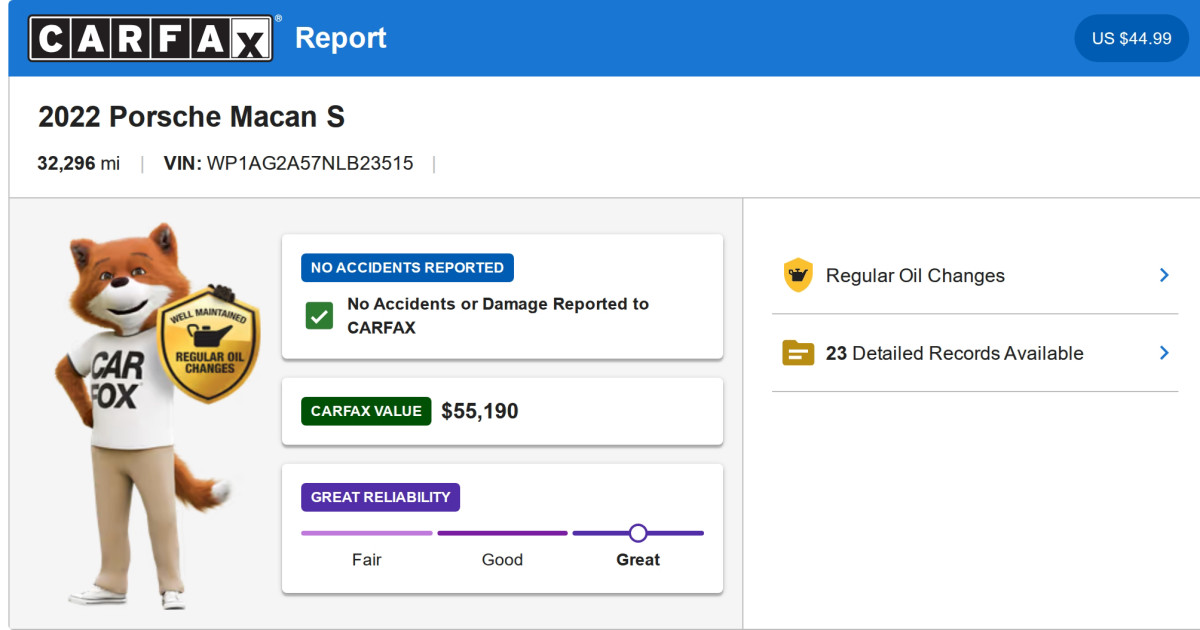Click the Good label under reliability bar
1200x630 pixels.
502,560
